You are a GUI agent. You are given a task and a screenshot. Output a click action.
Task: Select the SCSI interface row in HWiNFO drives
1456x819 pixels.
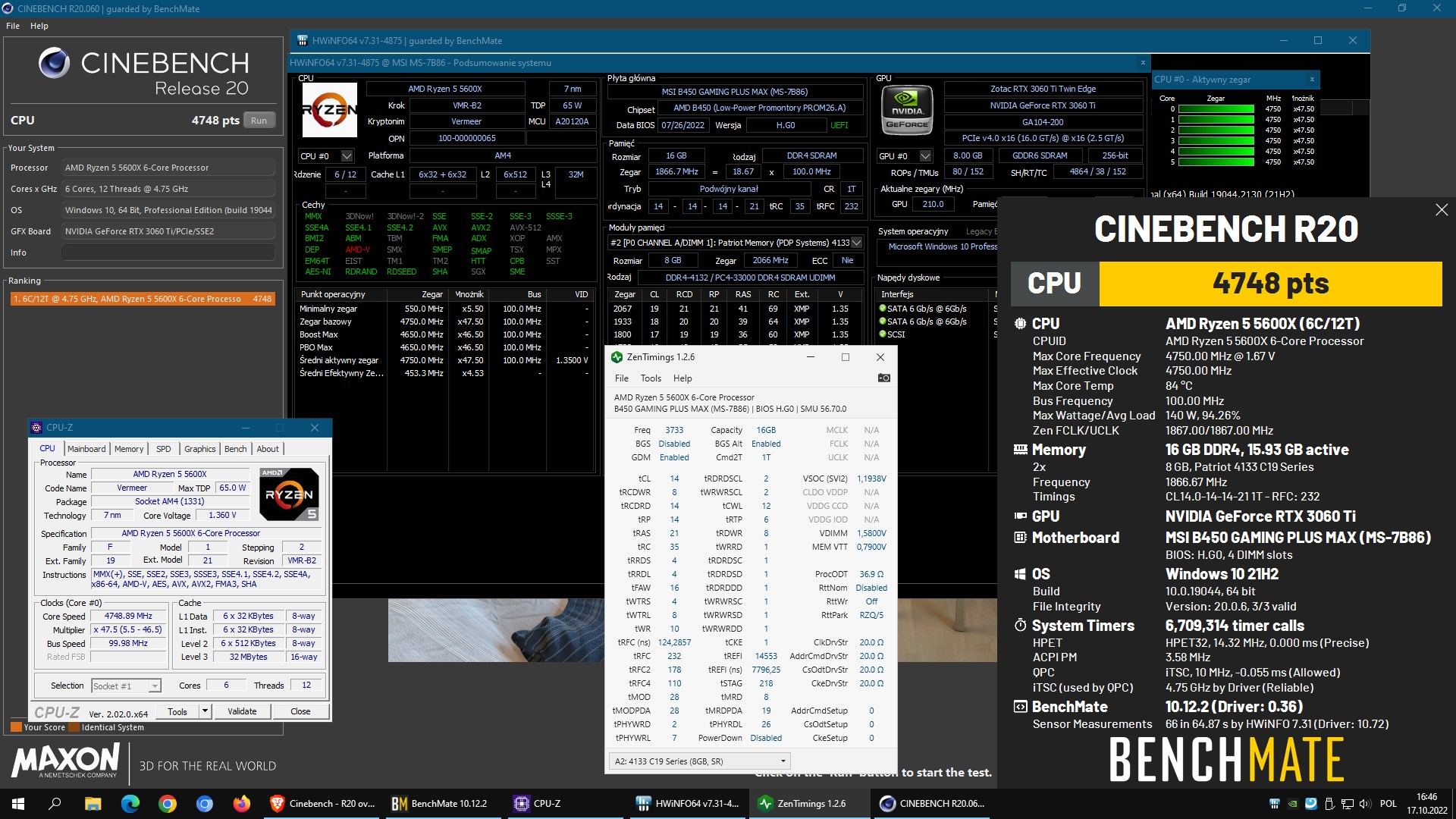(x=935, y=334)
